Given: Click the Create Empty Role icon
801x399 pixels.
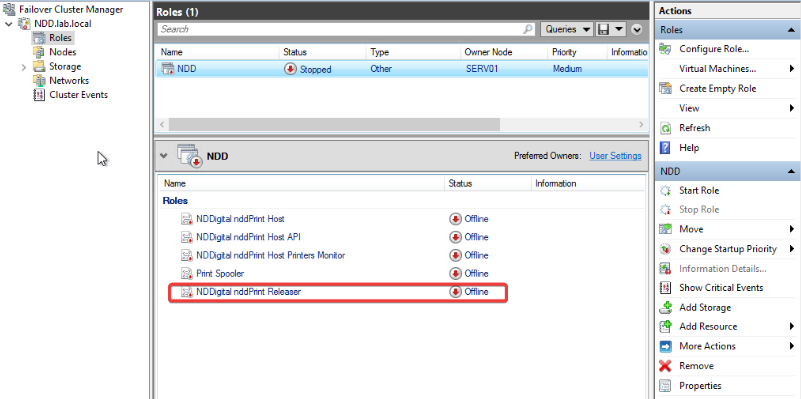Looking at the screenshot, I should click(x=665, y=88).
